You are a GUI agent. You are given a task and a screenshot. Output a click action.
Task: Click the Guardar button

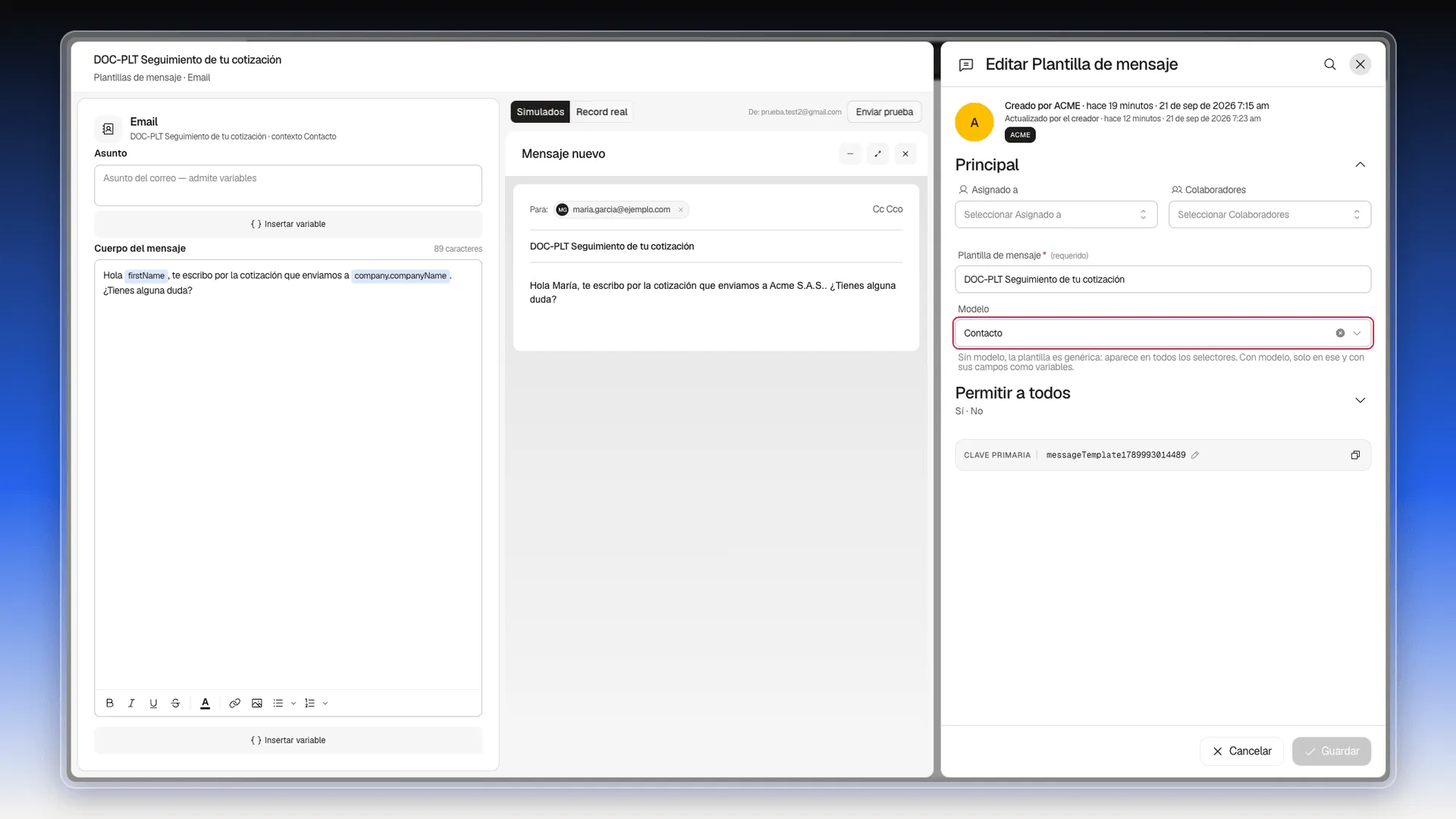[1332, 751]
